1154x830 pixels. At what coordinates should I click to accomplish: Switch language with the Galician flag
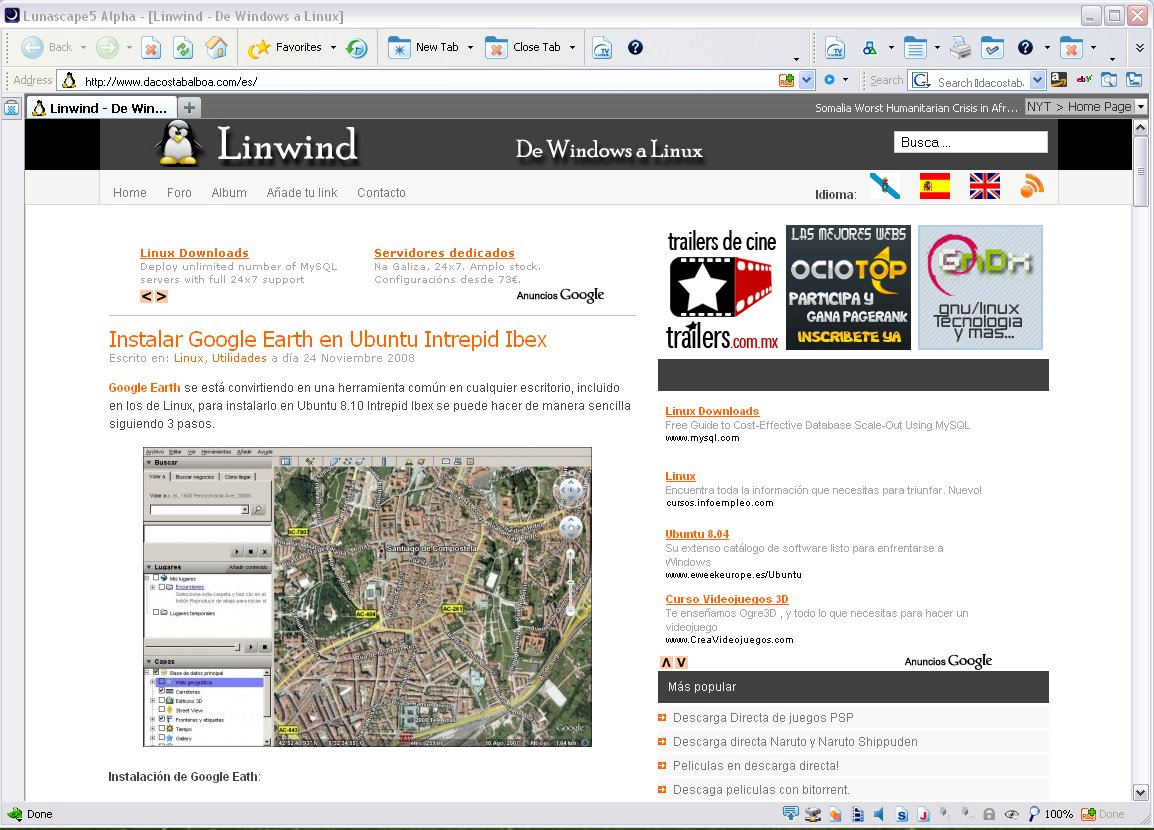point(885,186)
